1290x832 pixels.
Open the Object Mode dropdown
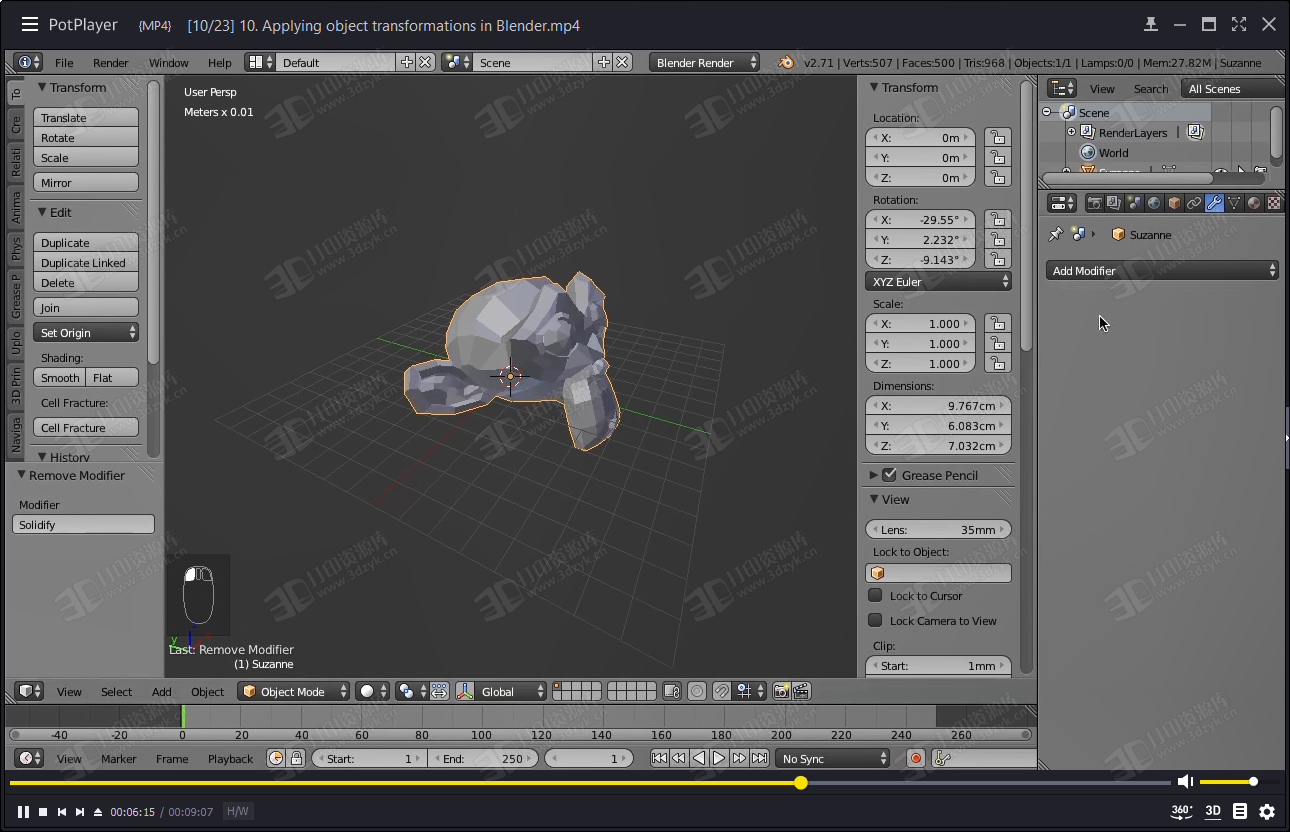pos(294,691)
